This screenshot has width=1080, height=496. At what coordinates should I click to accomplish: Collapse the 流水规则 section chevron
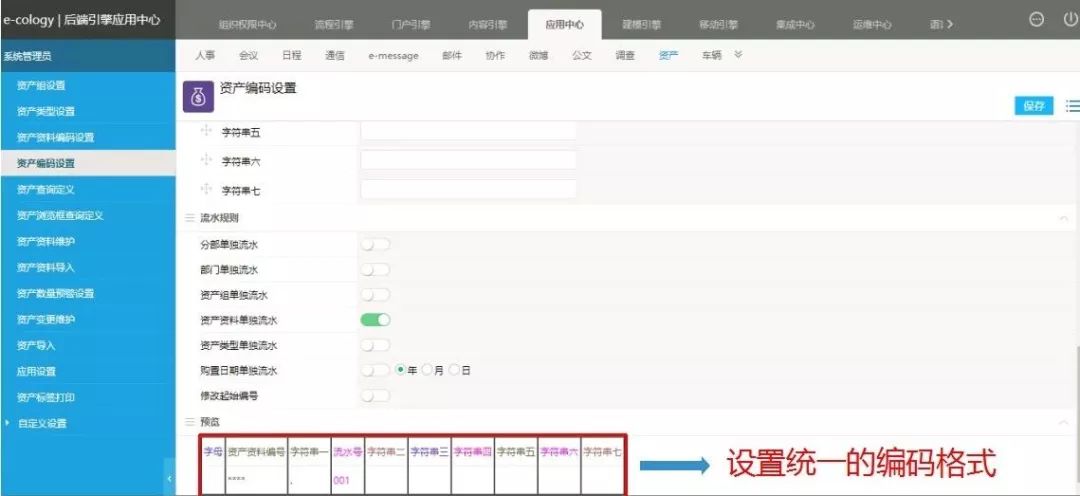coord(1062,218)
